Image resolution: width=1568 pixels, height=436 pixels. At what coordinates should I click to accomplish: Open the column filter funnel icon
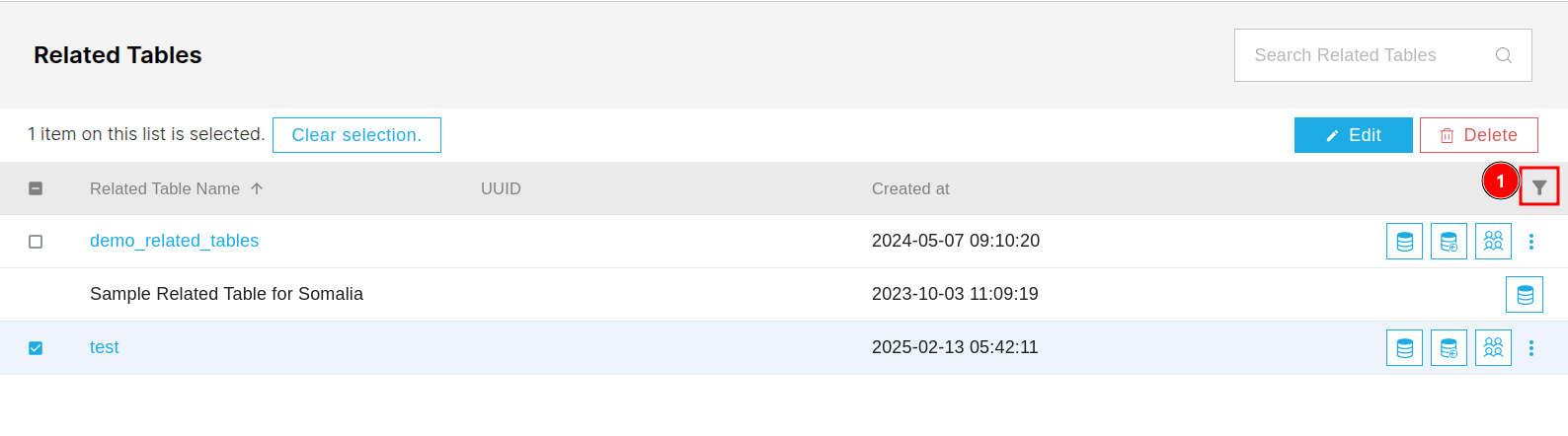[x=1539, y=187]
